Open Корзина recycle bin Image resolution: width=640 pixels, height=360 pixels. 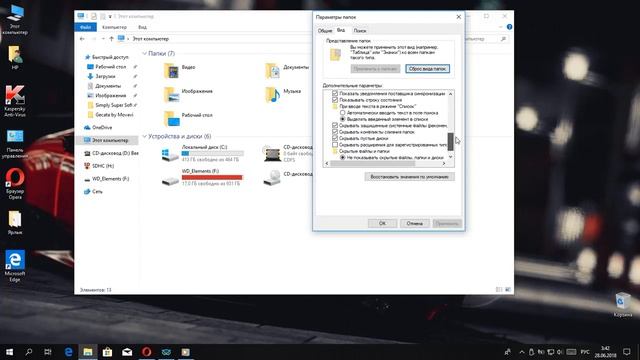(x=622, y=304)
